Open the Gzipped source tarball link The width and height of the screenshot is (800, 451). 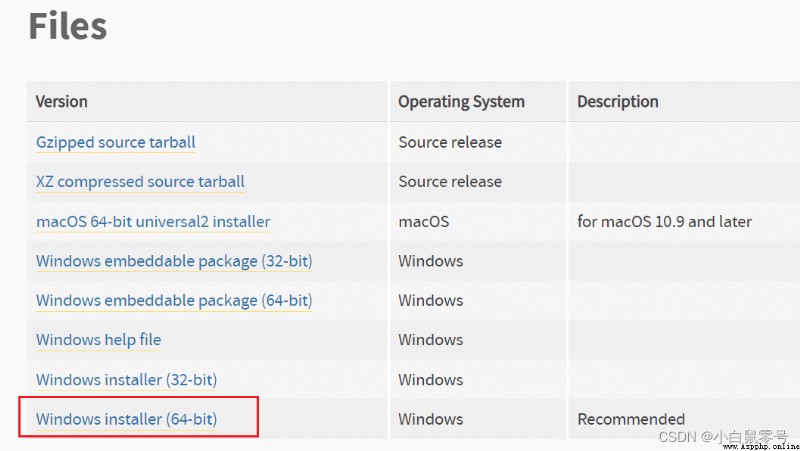tap(116, 142)
